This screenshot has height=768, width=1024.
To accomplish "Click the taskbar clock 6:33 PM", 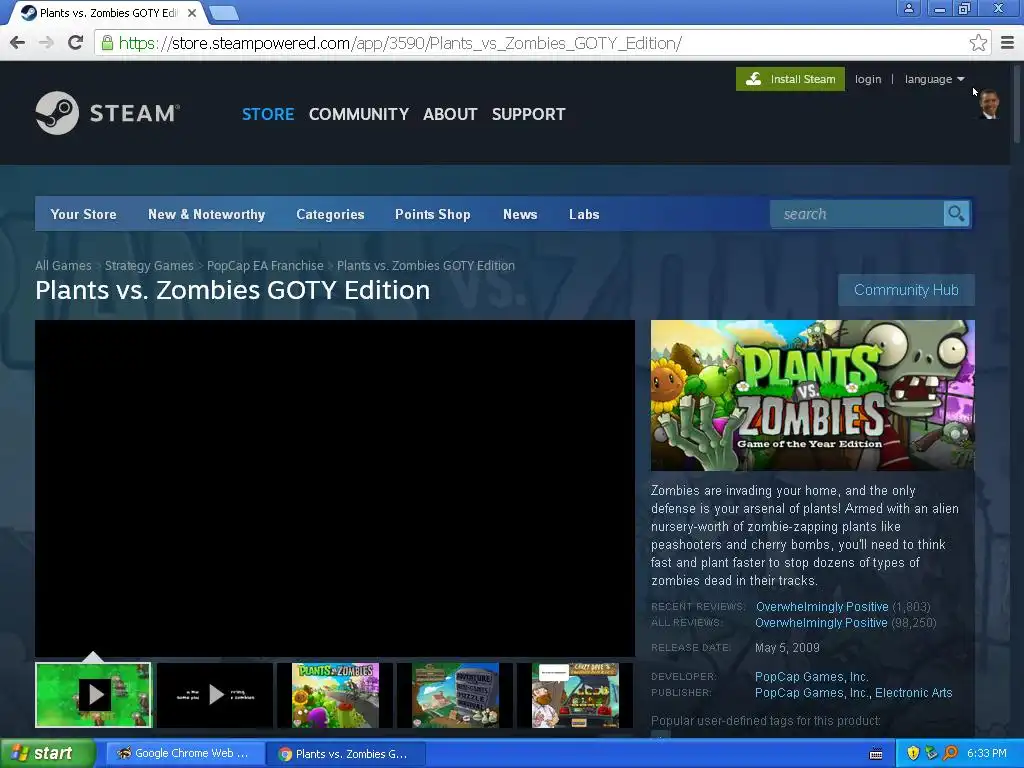I will (x=987, y=753).
